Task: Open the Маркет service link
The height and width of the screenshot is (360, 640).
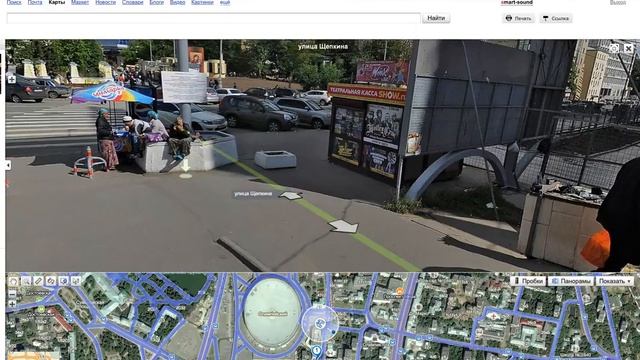Action: pos(80,2)
